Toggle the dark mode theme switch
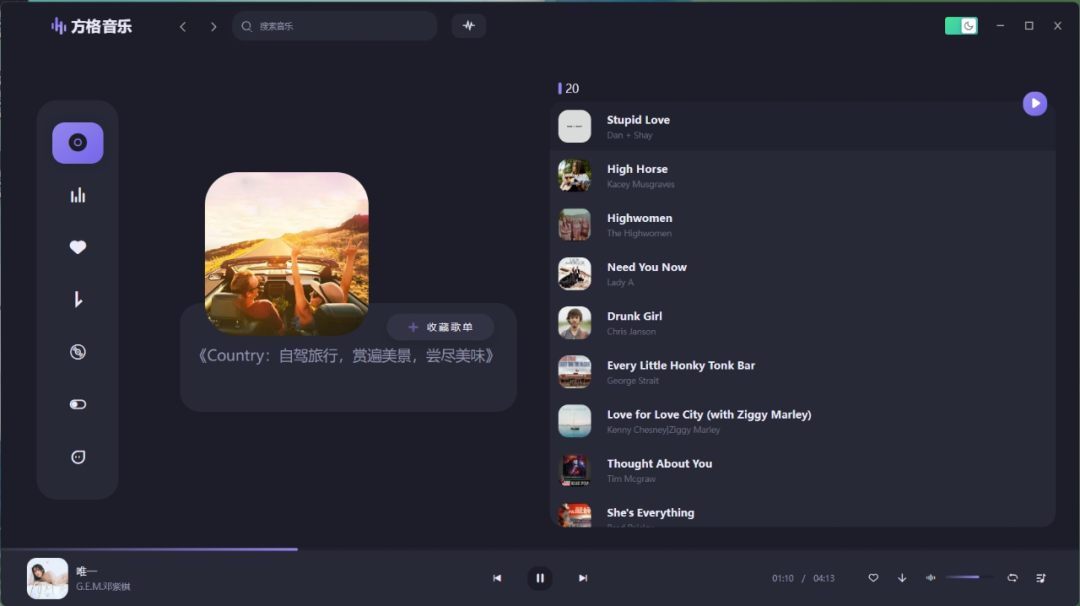1080x606 pixels. click(961, 26)
